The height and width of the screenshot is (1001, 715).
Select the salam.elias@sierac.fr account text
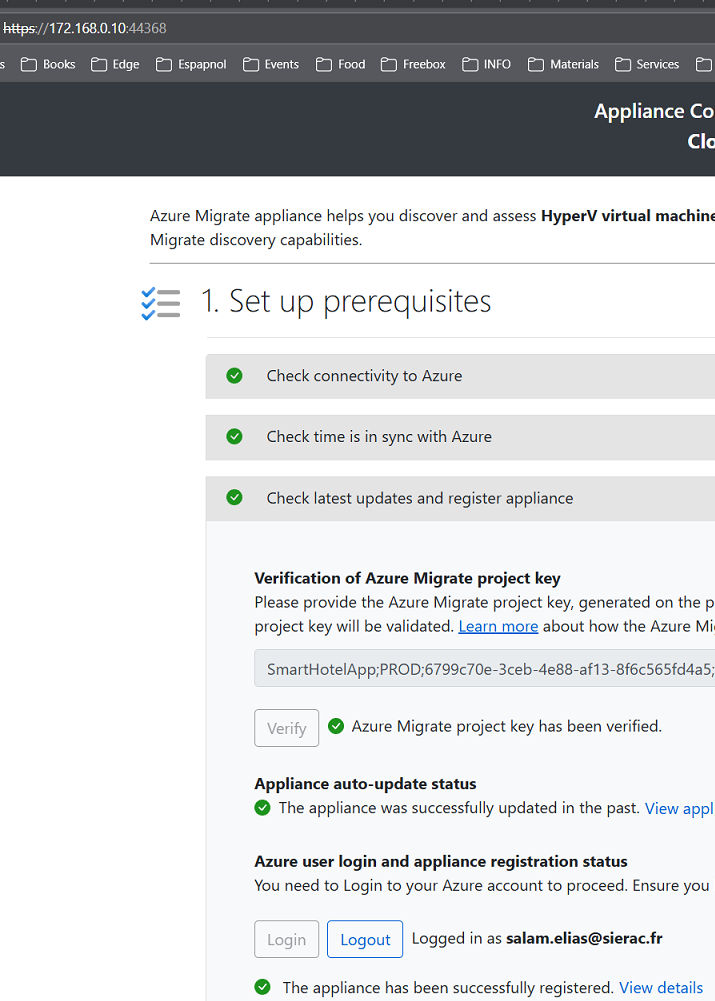click(584, 938)
